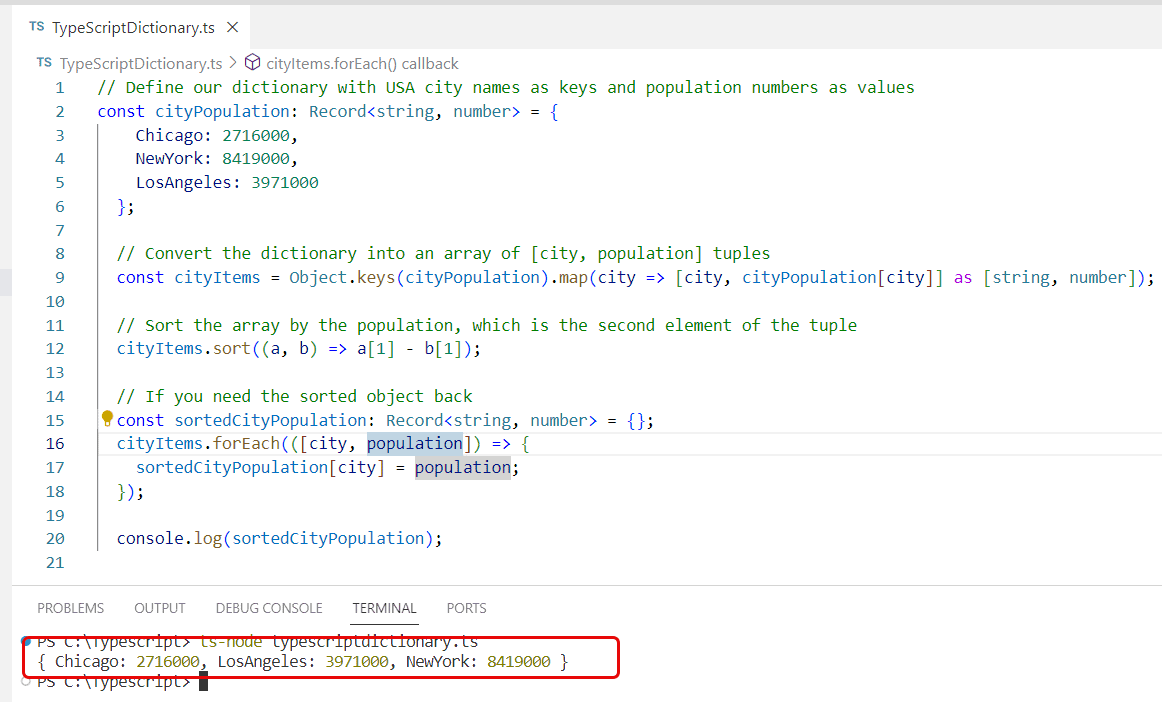
Task: Close the TypeScriptDictionary.ts tab
Action: coord(233,27)
